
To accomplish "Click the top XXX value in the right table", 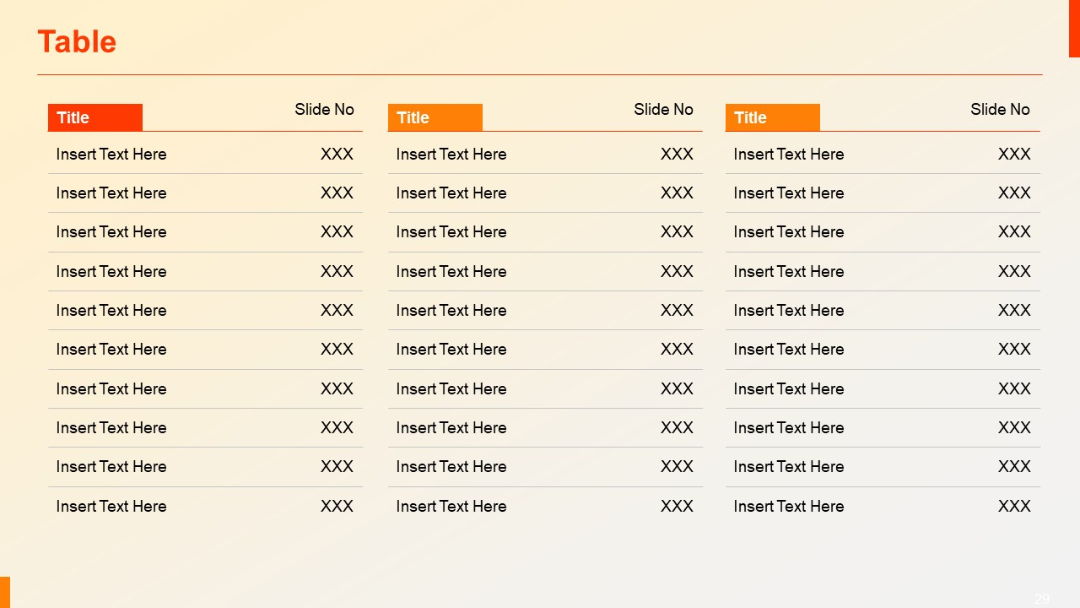I will (x=1014, y=154).
